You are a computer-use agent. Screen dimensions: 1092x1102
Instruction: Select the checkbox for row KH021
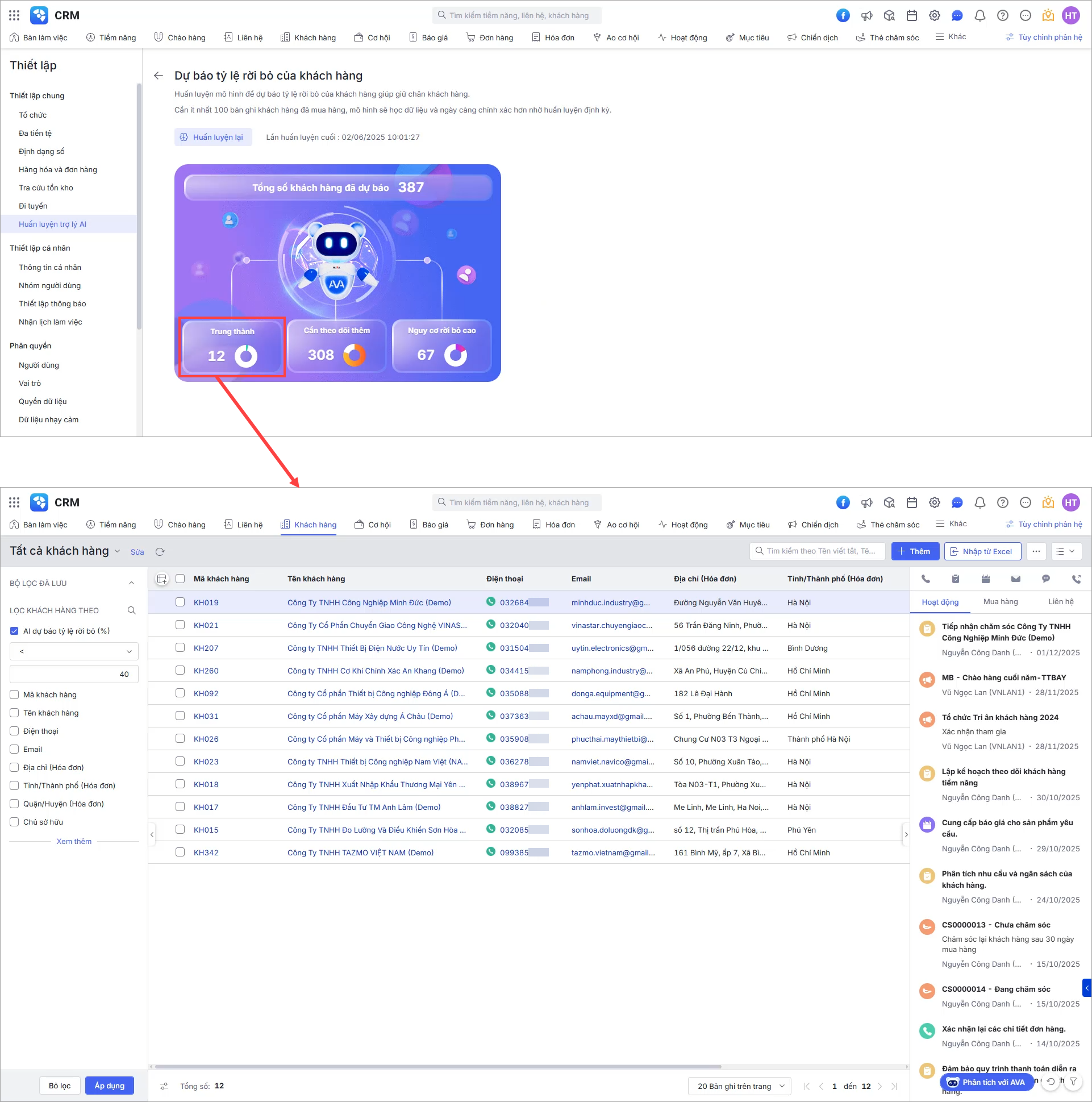click(180, 625)
